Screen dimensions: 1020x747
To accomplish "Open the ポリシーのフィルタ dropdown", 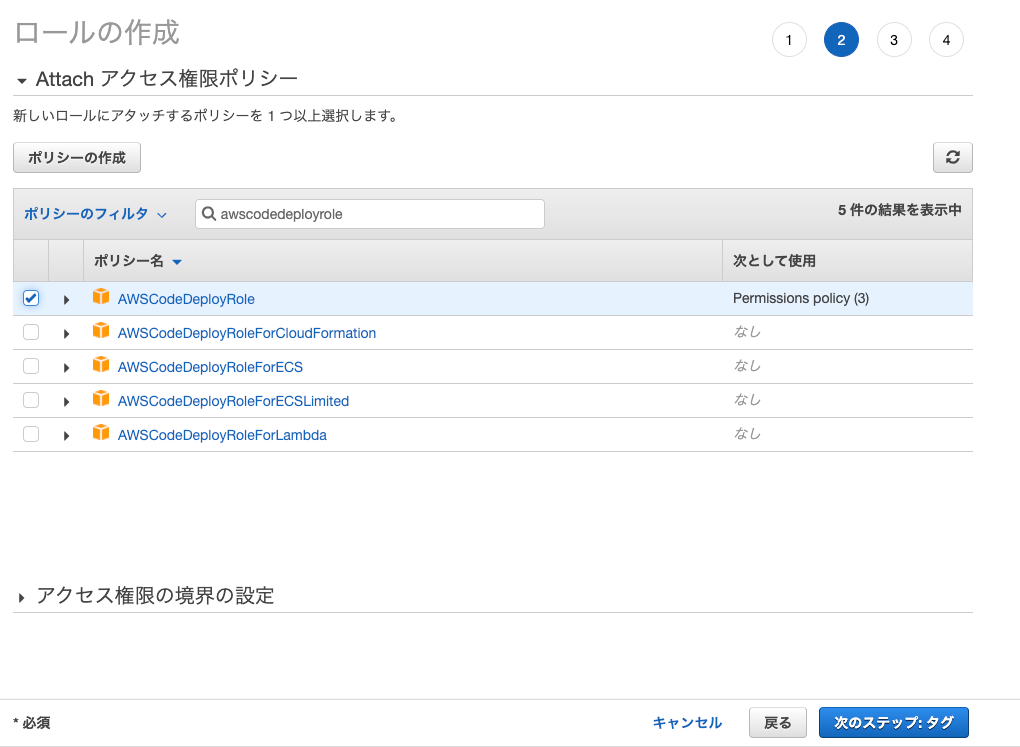I will (x=94, y=213).
